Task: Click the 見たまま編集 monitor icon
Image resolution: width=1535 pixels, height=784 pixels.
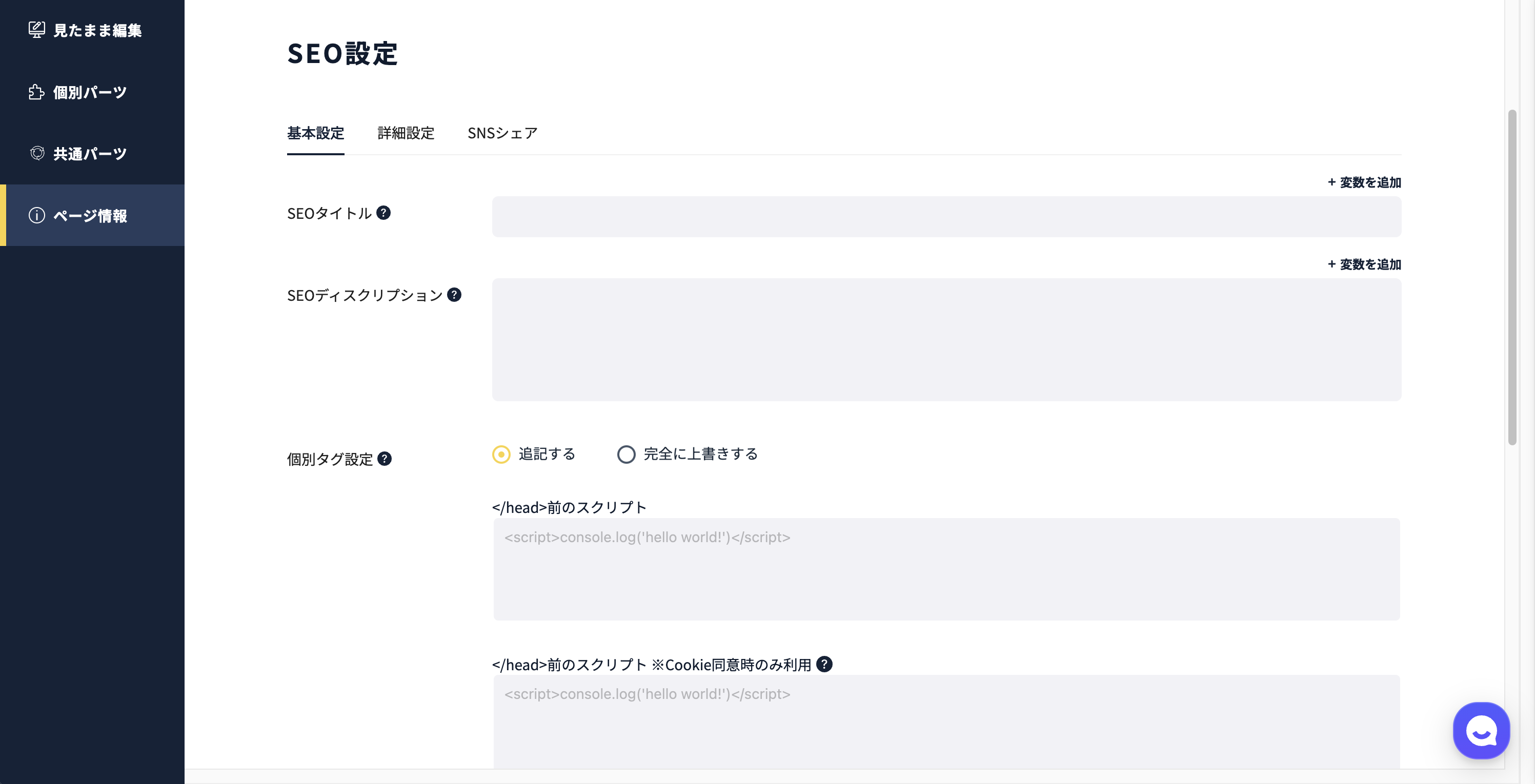Action: (x=36, y=30)
